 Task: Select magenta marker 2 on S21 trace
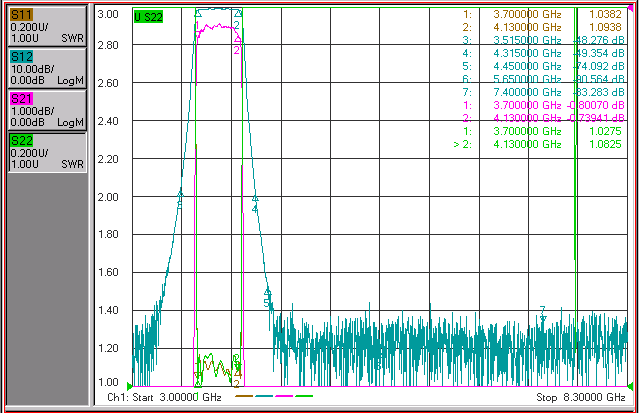(x=237, y=40)
